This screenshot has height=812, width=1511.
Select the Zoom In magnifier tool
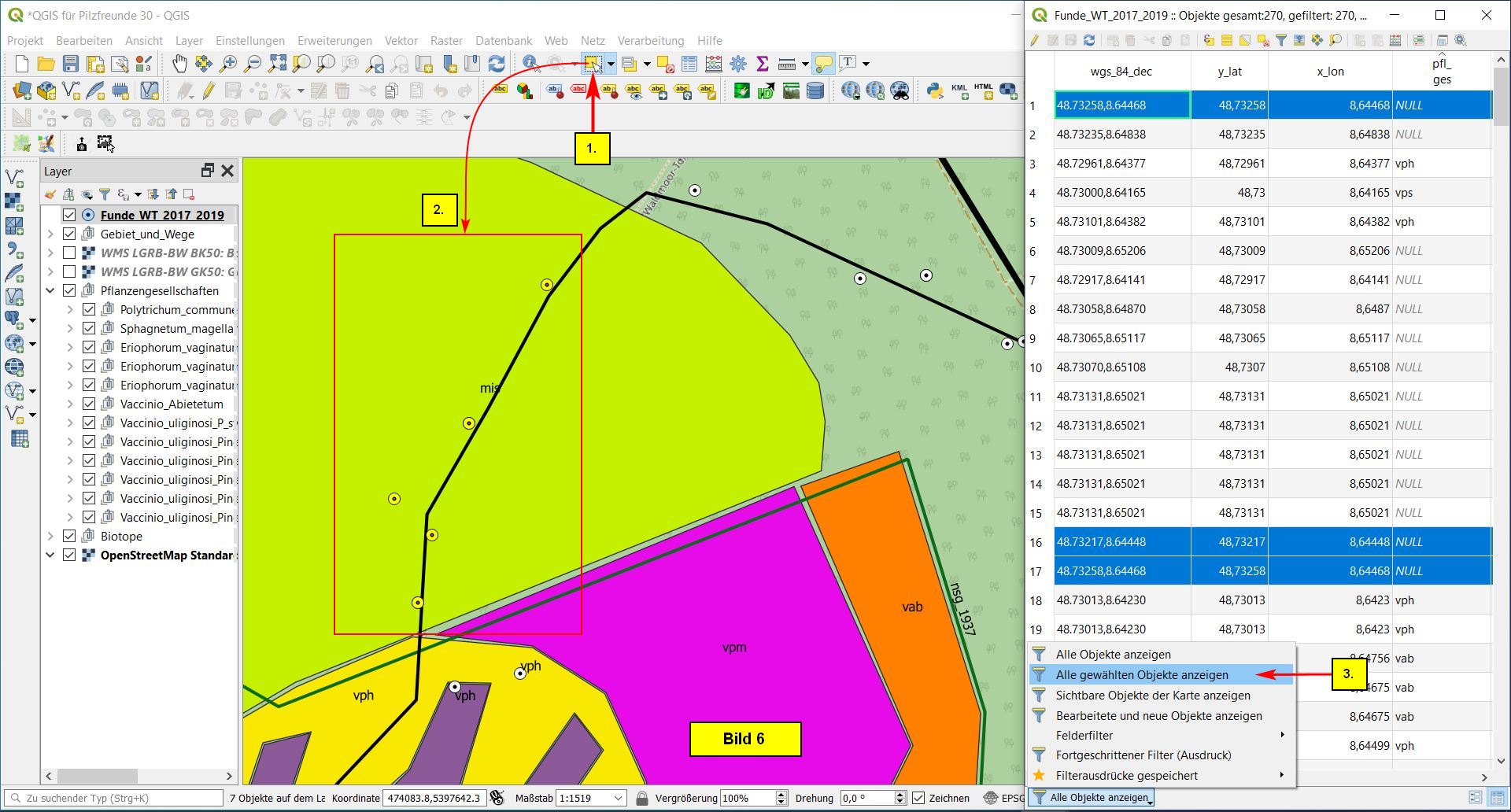pos(228,64)
